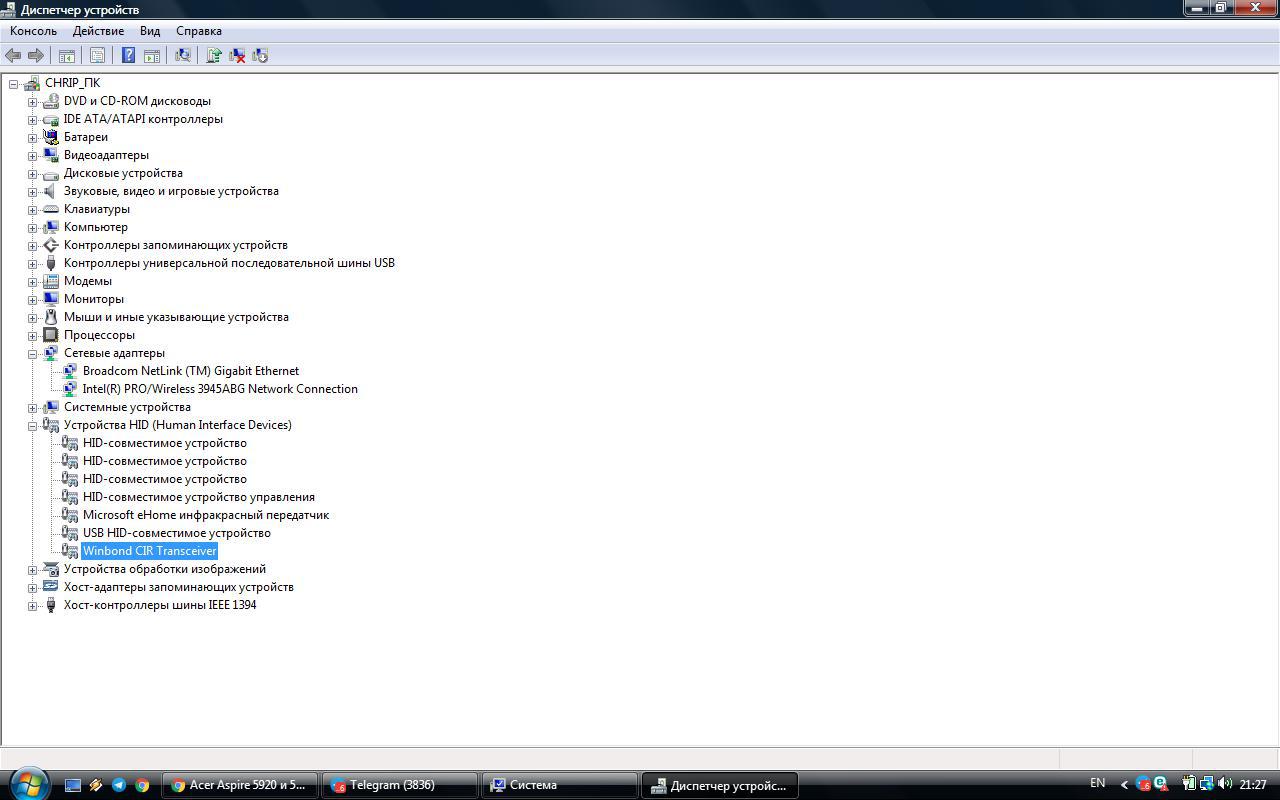Screen dimensions: 1280x800
Task: Select Microsoft eHome инфракрасный передатчик
Action: 206,515
